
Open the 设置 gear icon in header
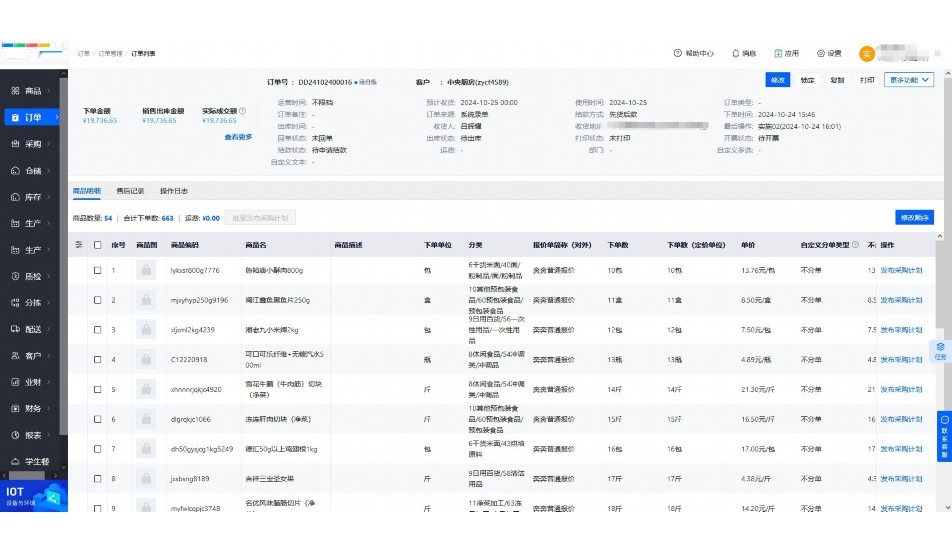pos(821,53)
